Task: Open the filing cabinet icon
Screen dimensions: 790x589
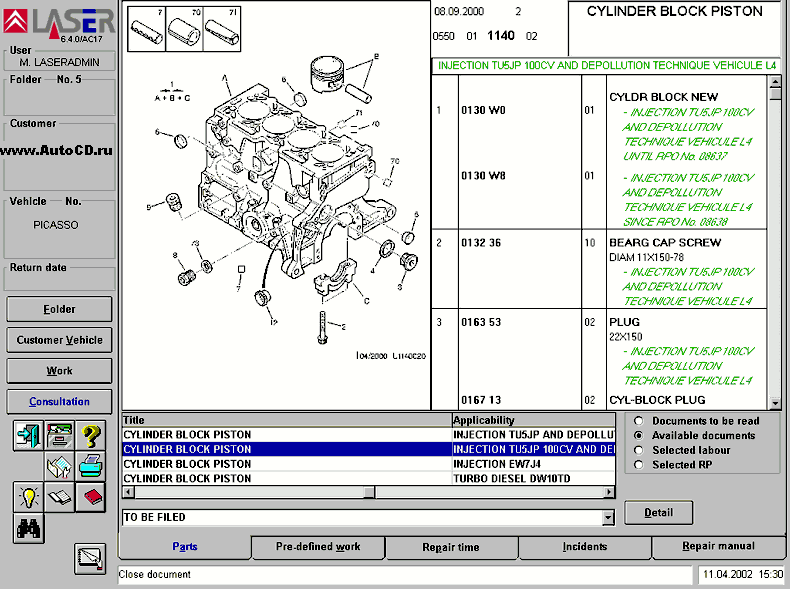Action: [60, 436]
